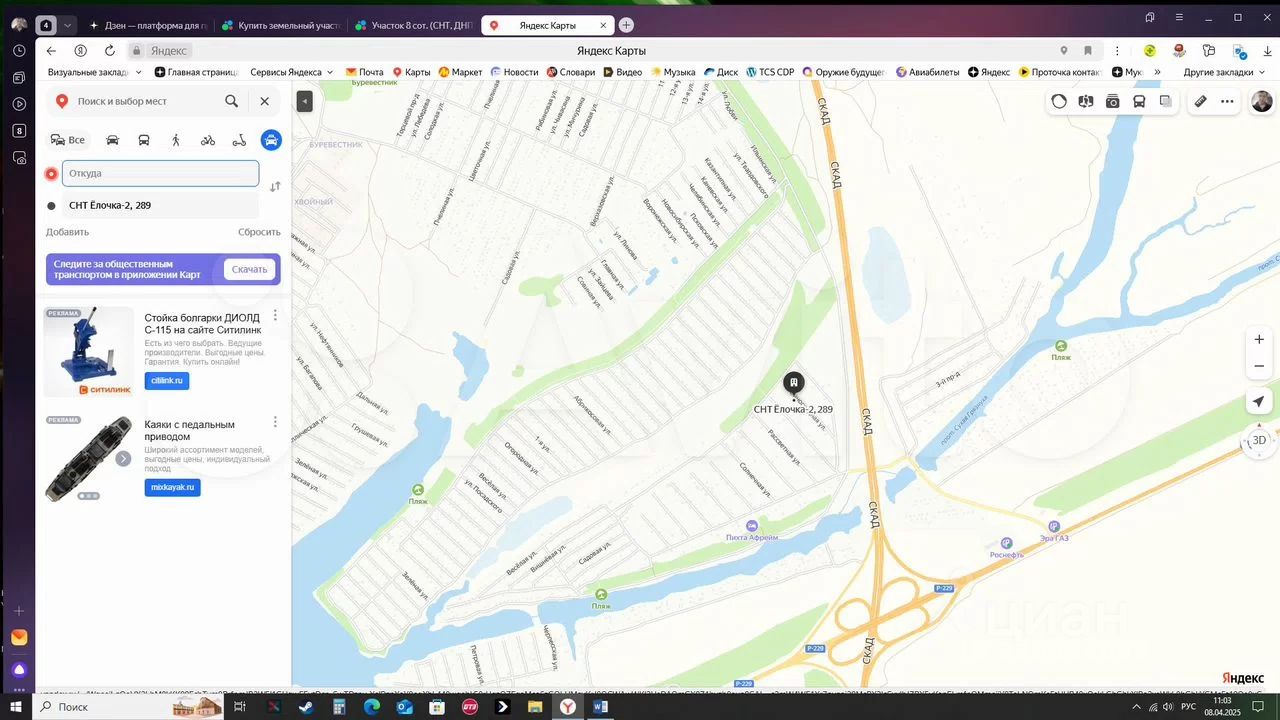This screenshot has width=1280, height=720.
Task: Expand the Сервисы Яндекса bookmarks dropdown
Action: (292, 72)
